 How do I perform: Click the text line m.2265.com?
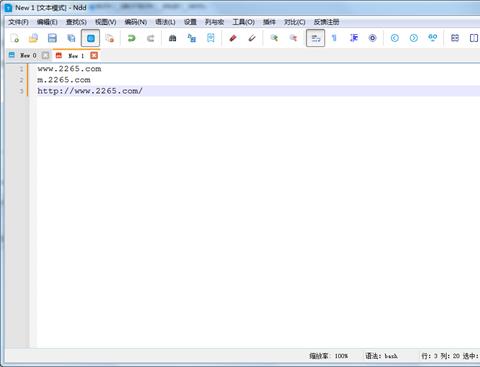[64, 80]
